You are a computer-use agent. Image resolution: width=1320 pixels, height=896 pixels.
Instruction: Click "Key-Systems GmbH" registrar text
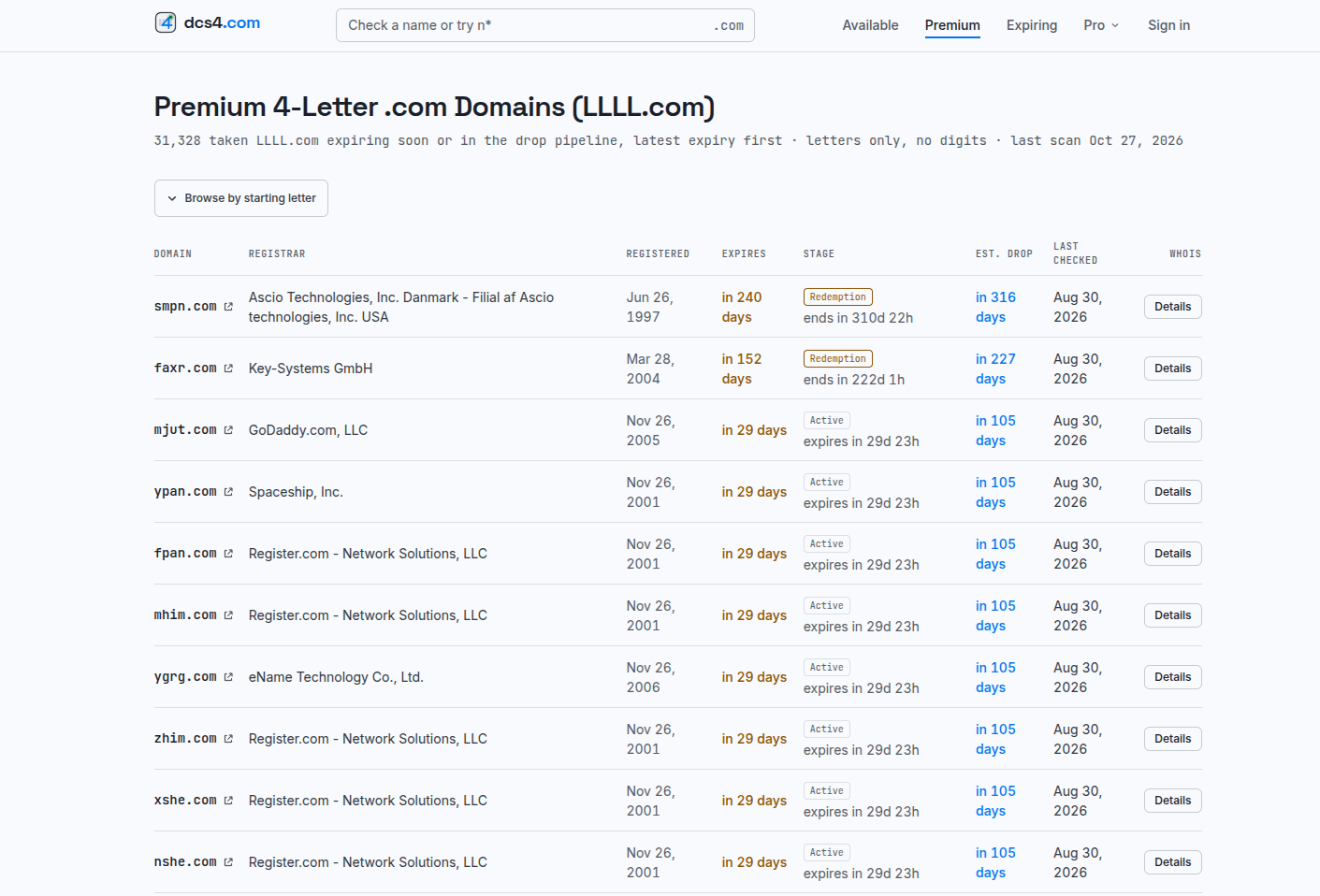coord(311,369)
